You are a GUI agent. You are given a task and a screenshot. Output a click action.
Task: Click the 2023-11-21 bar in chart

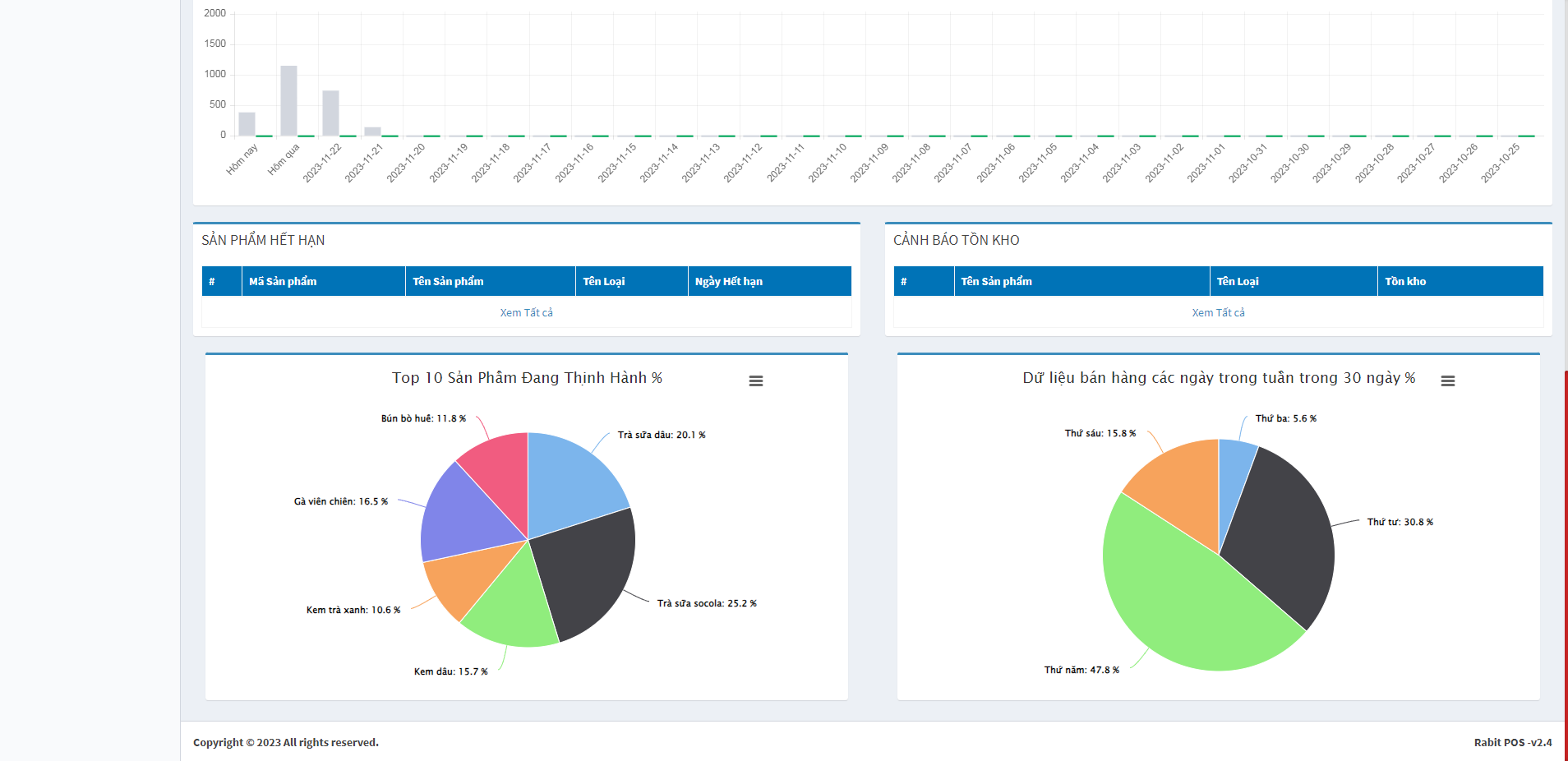[372, 131]
